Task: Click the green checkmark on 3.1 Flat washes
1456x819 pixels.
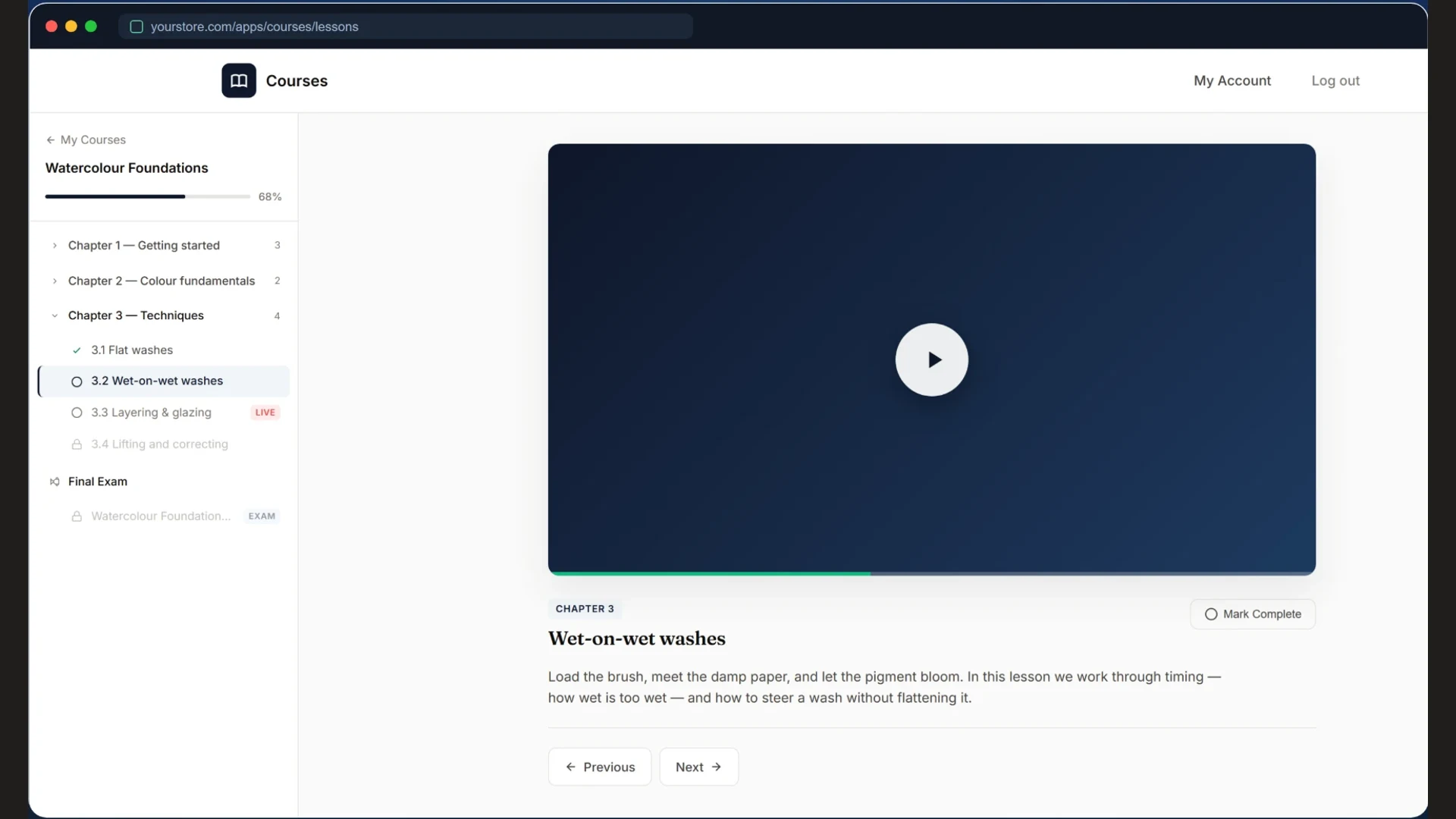Action: point(77,350)
